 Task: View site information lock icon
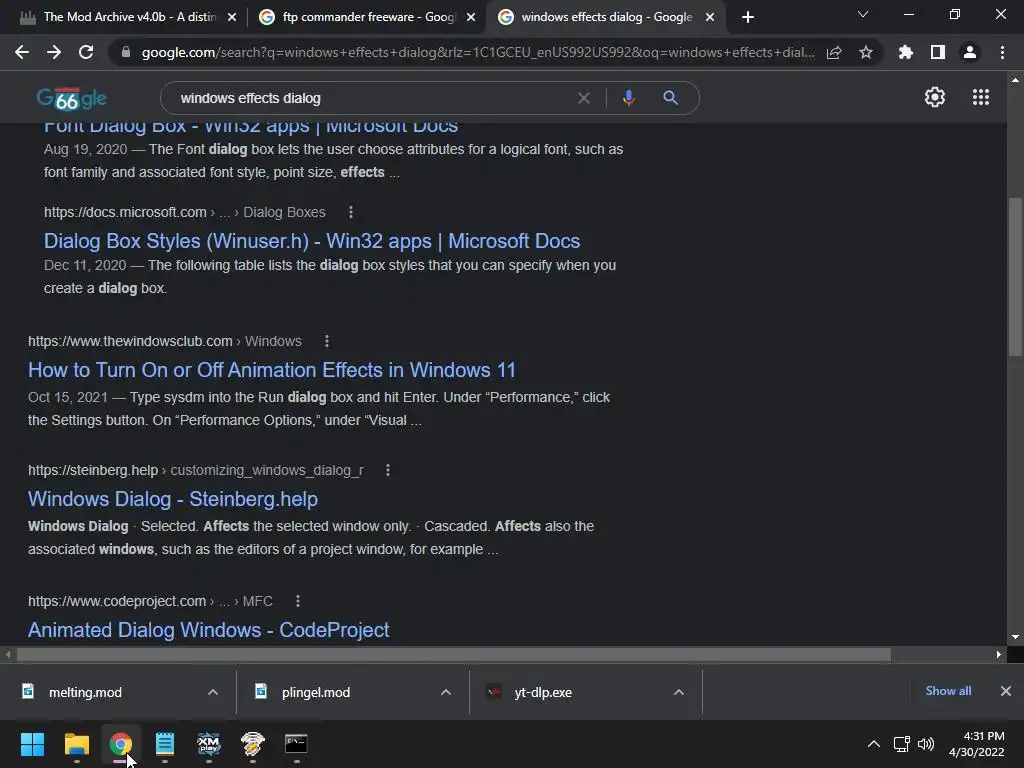[126, 52]
